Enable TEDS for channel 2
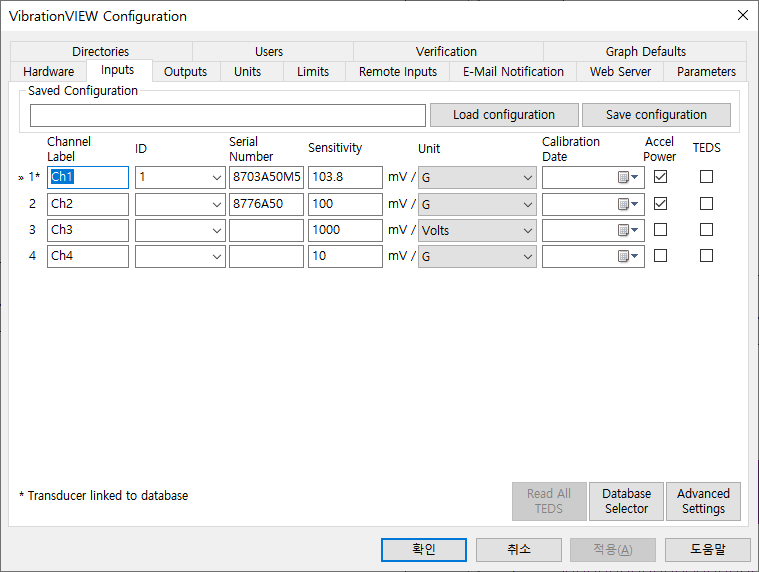The width and height of the screenshot is (759, 572). pyautogui.click(x=706, y=204)
